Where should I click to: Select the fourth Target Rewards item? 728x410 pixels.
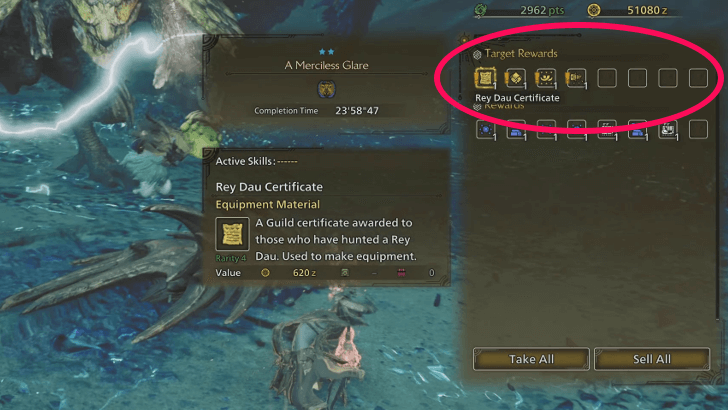coord(576,78)
